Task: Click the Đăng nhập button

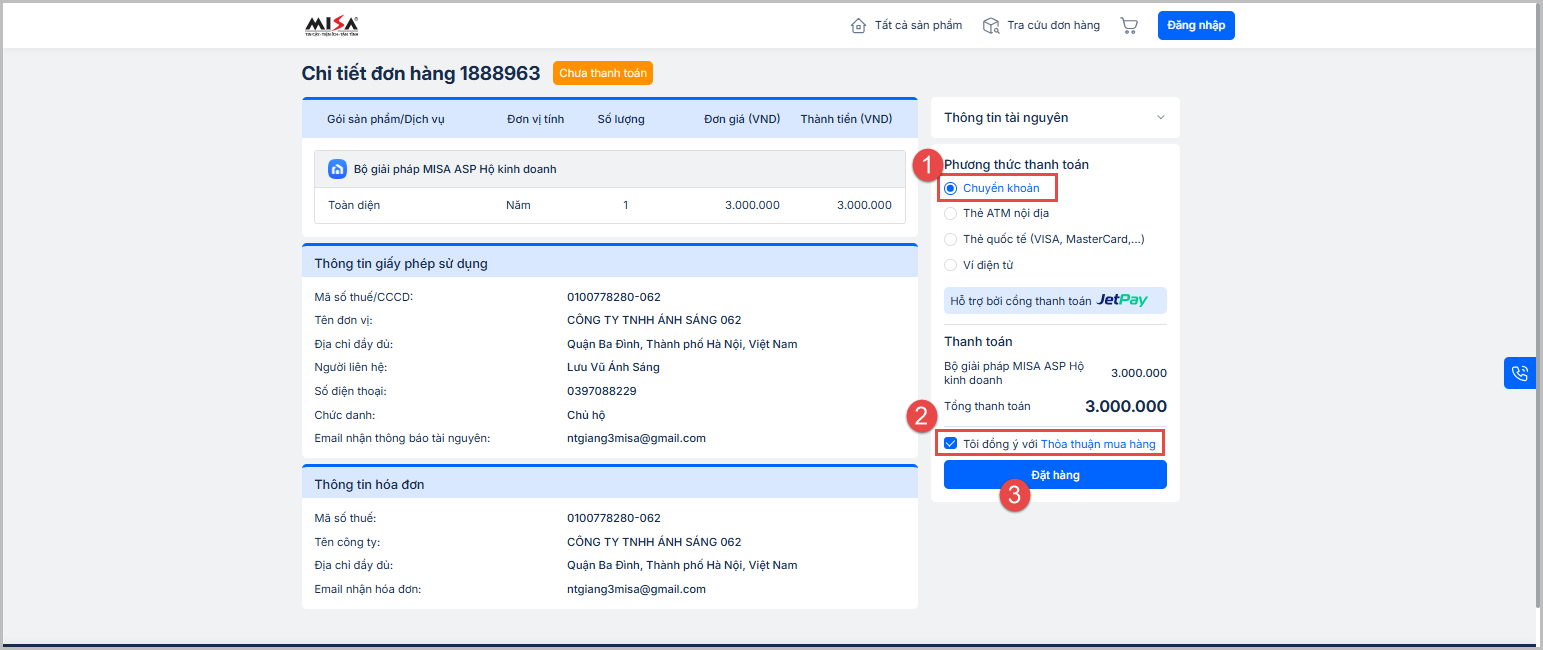Action: coord(1196,26)
